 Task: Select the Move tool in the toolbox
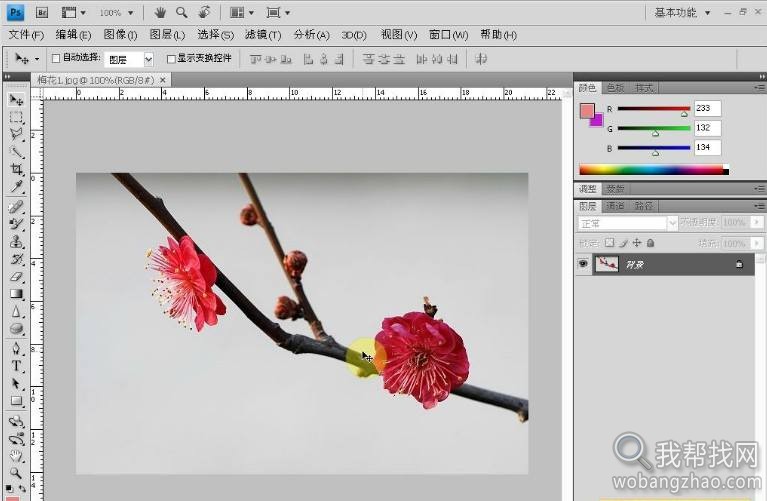[16, 100]
